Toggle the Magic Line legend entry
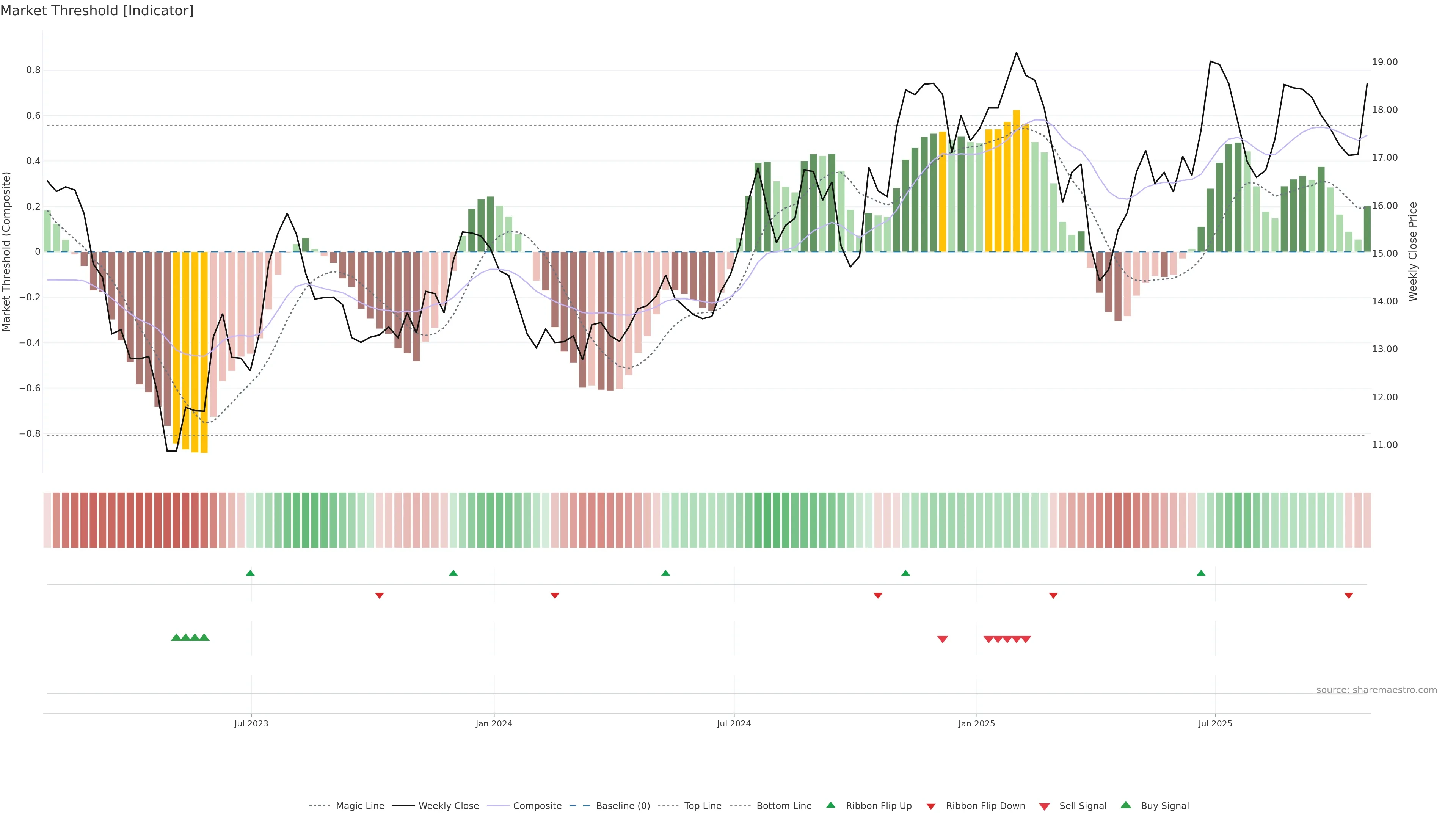This screenshot has height=819, width=1456. (359, 806)
